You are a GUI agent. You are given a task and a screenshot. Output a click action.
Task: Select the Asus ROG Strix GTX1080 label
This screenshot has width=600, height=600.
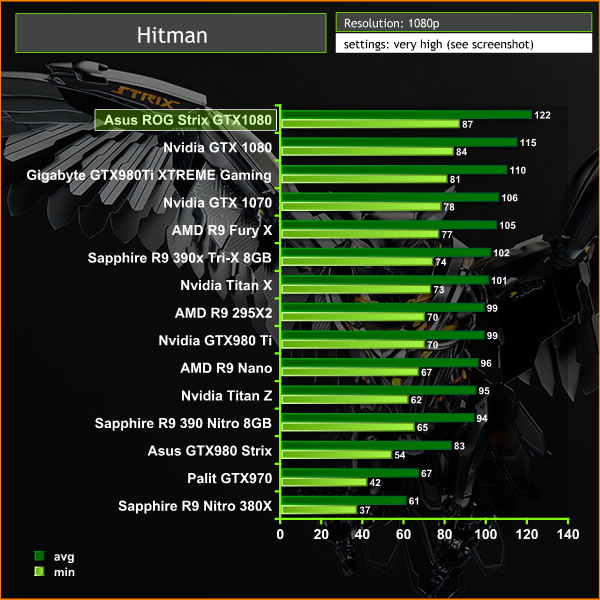point(186,120)
